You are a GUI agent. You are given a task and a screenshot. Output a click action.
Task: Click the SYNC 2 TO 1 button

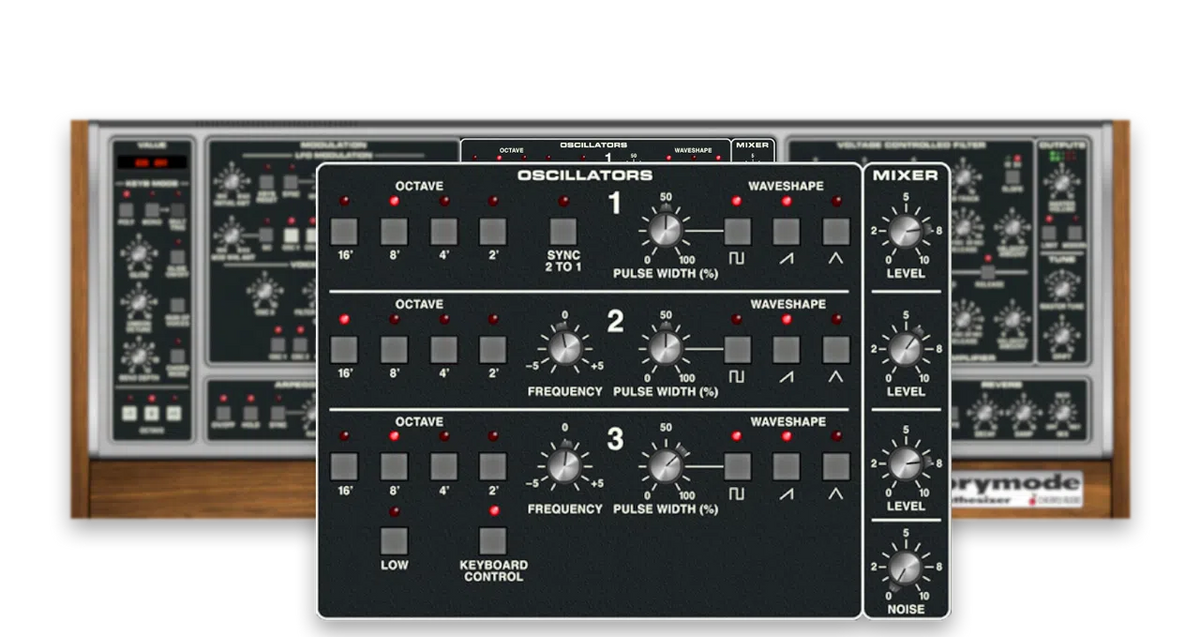tap(562, 232)
